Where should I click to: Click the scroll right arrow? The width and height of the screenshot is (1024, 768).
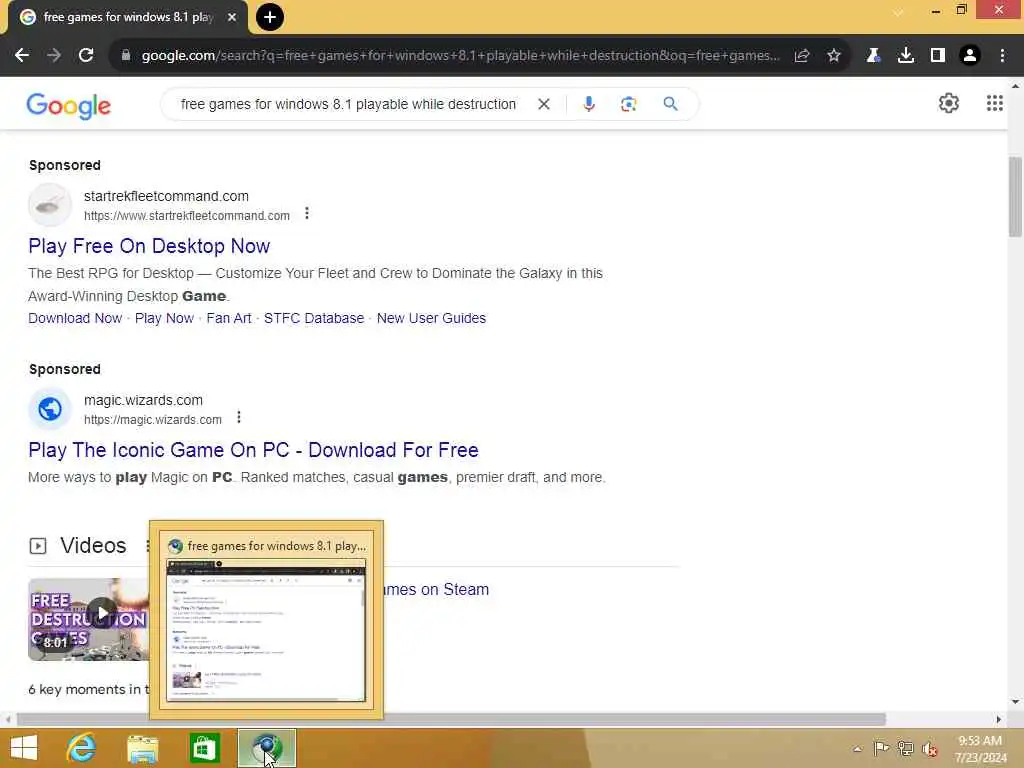(x=999, y=720)
